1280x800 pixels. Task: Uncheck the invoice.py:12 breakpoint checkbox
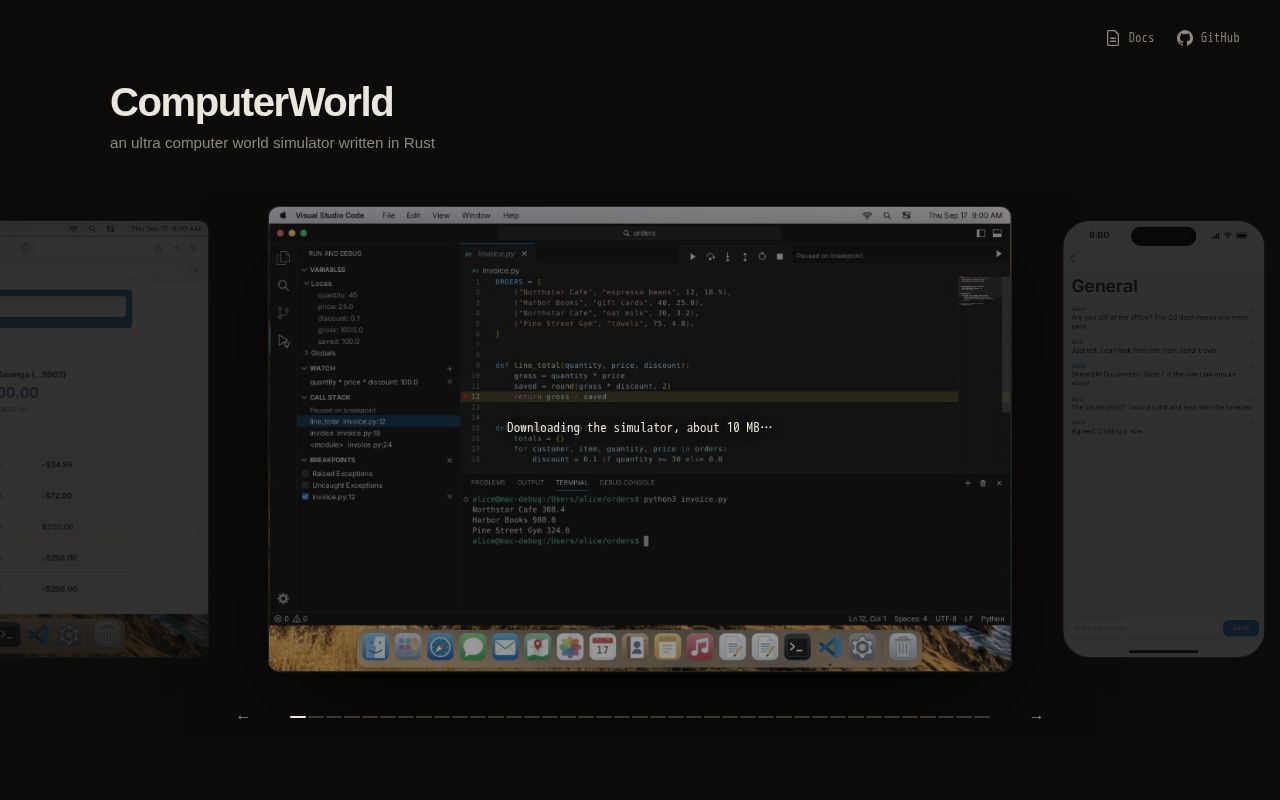306,497
